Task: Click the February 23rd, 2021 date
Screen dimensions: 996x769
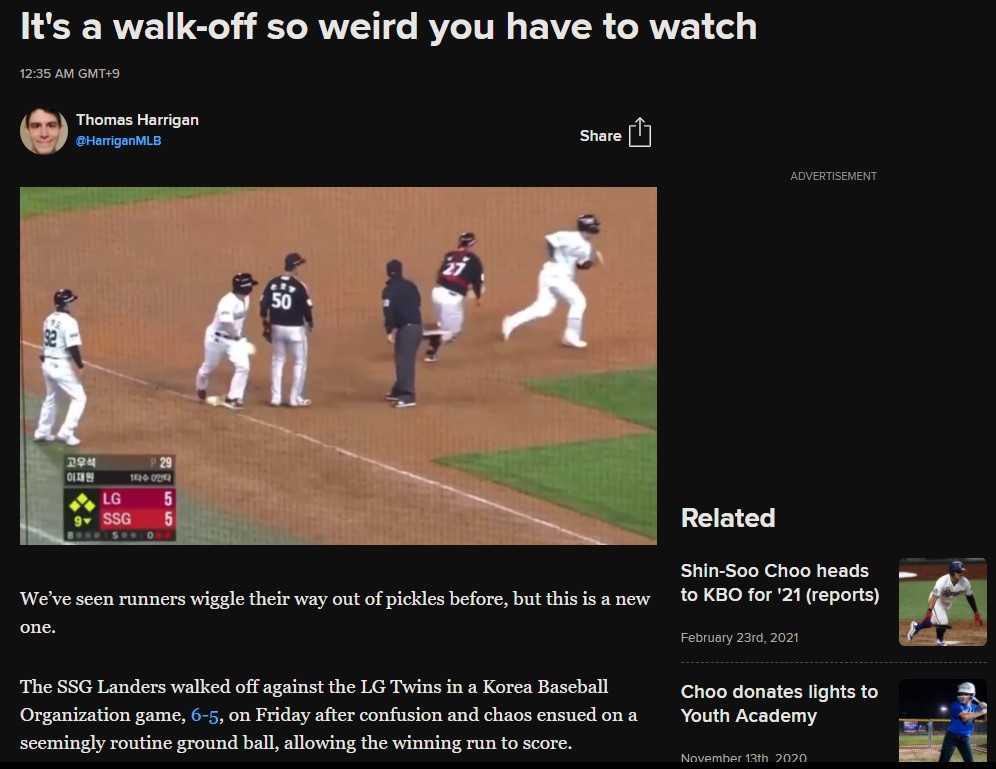Action: pos(739,638)
